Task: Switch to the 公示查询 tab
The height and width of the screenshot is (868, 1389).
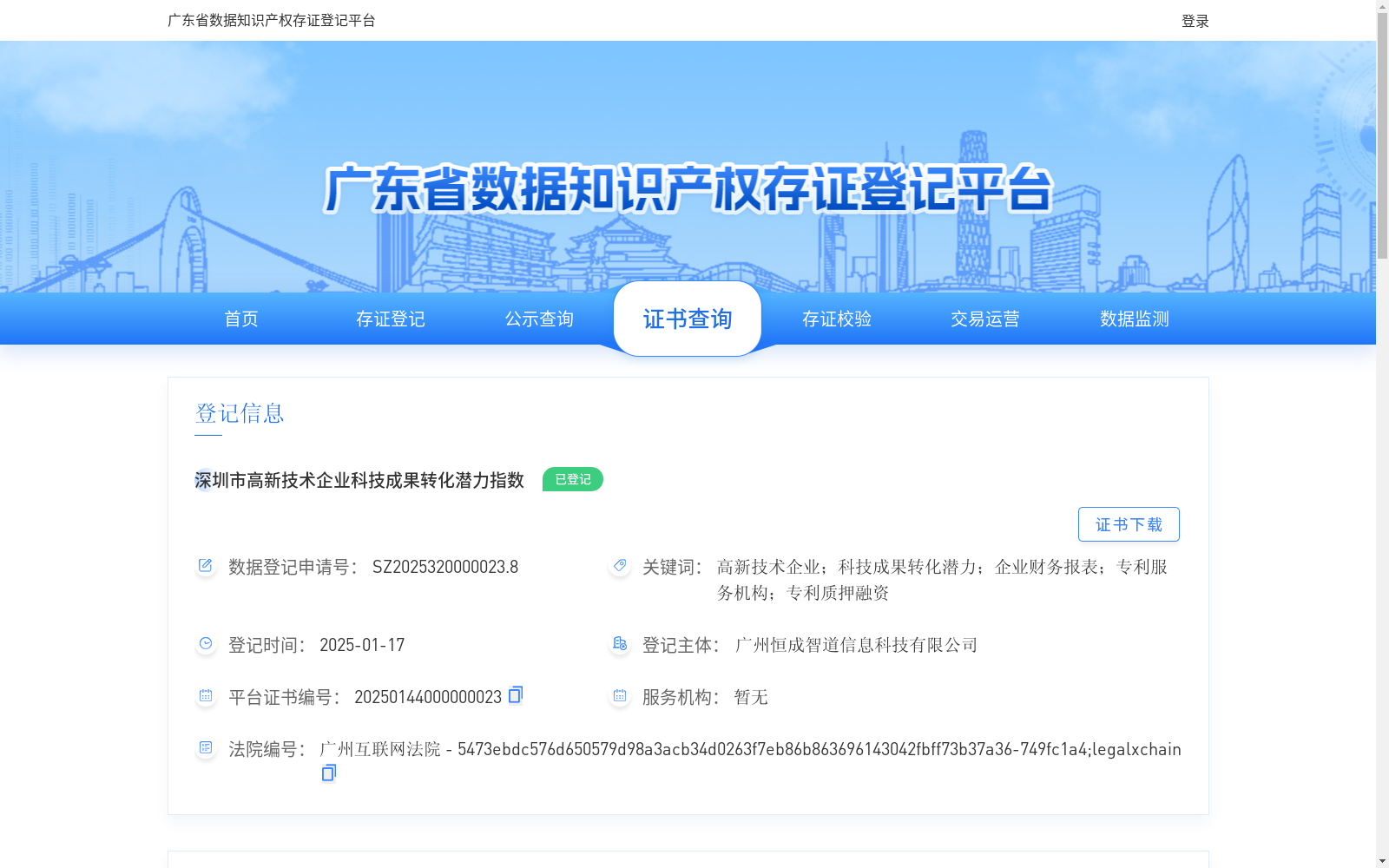Action: (x=539, y=319)
